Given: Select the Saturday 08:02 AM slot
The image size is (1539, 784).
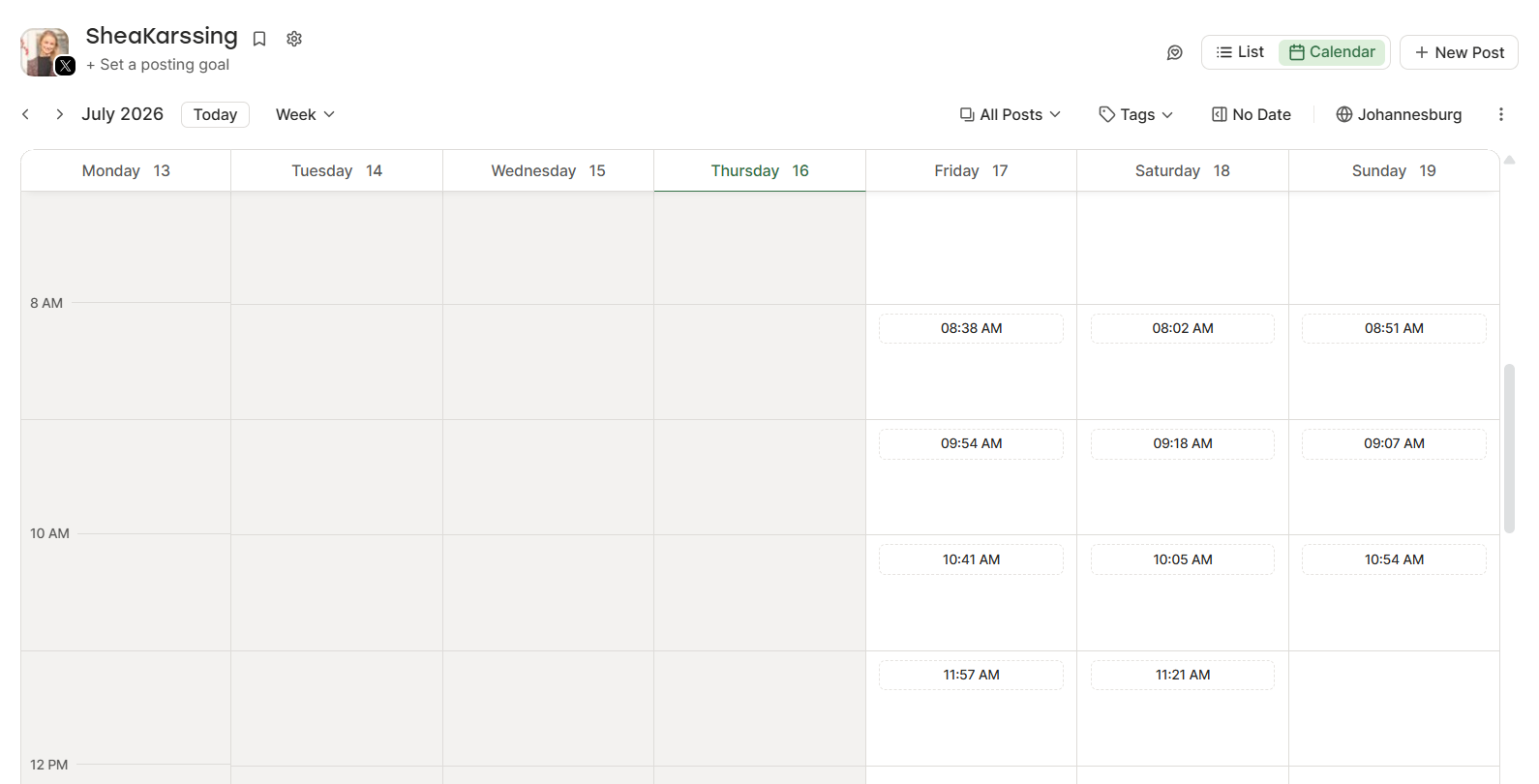Looking at the screenshot, I should pos(1183,328).
